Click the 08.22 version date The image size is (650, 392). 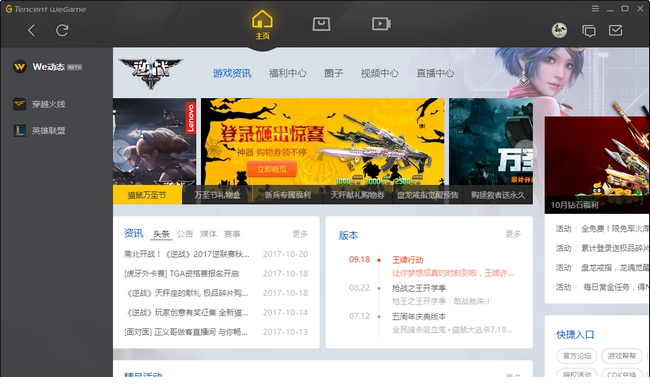[x=359, y=288]
